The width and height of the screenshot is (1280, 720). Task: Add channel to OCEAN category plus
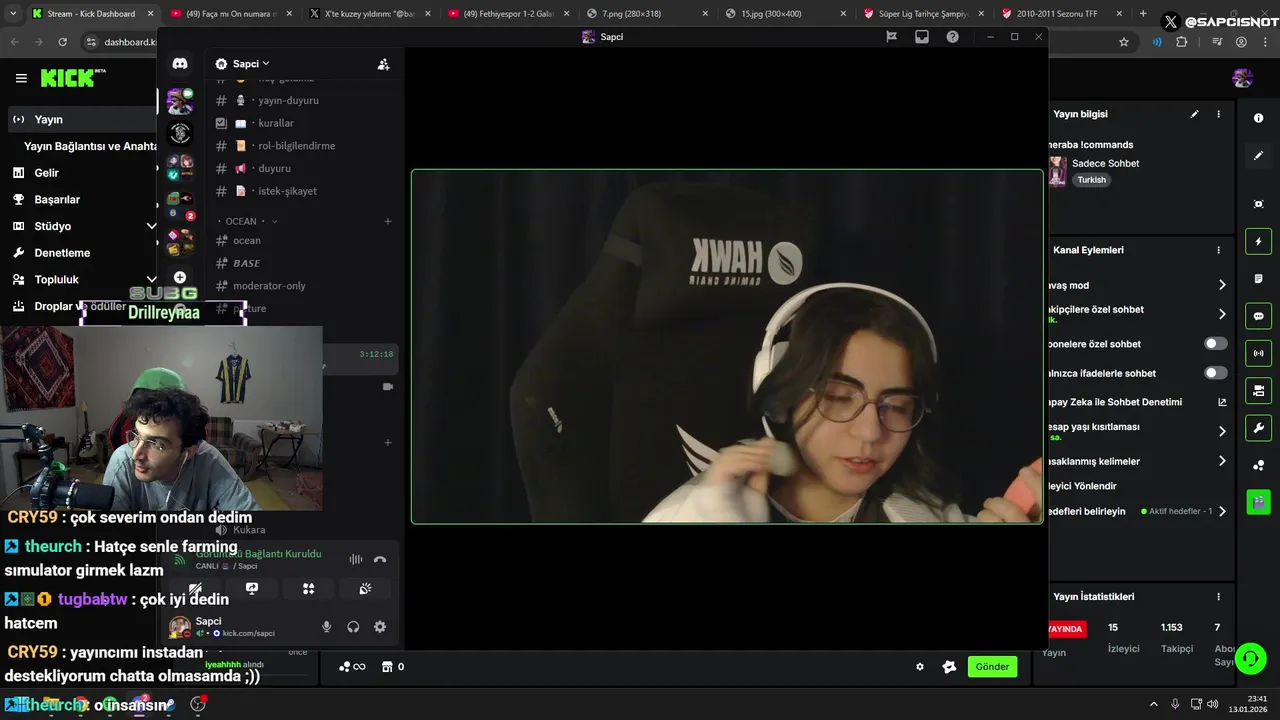click(388, 221)
